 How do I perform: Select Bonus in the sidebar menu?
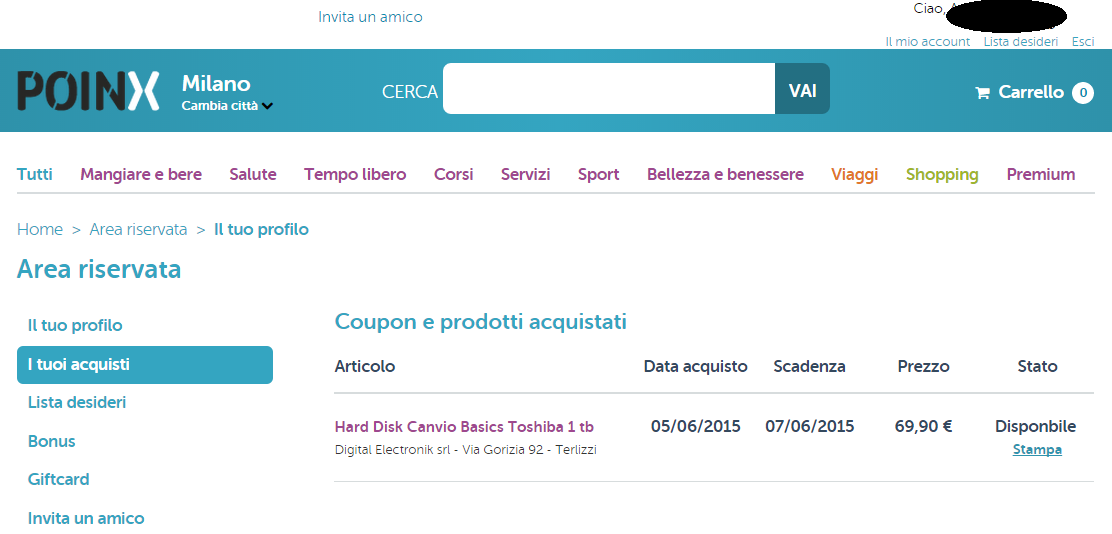51,442
